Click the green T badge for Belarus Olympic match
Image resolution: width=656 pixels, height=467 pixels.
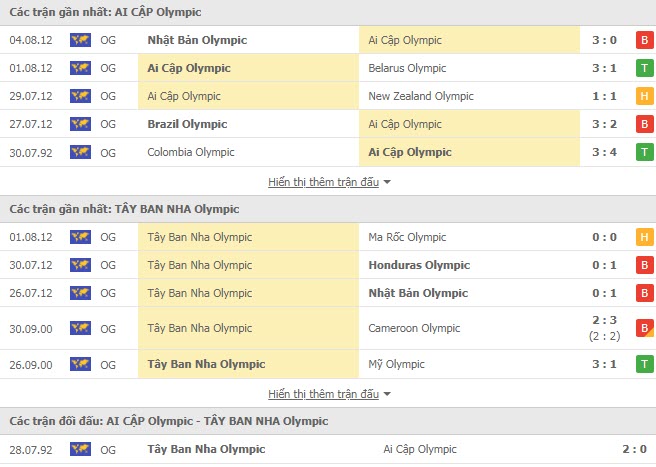644,68
